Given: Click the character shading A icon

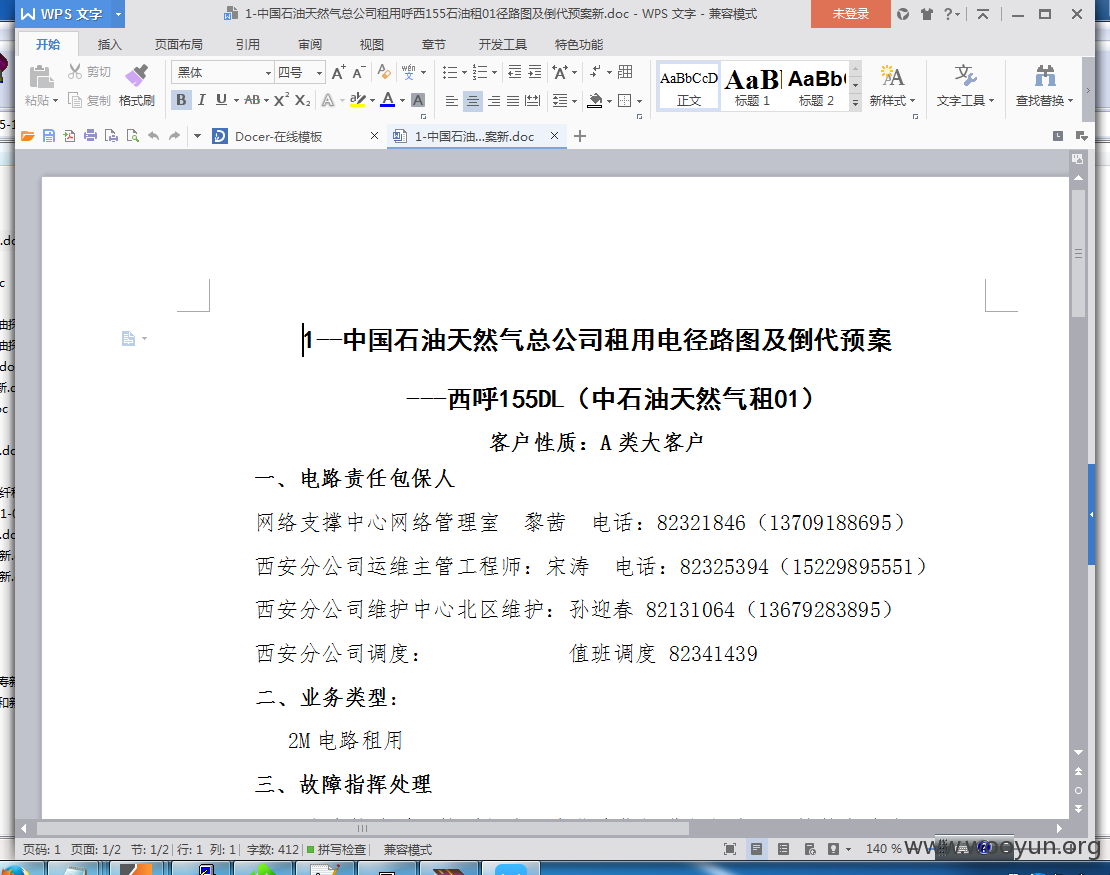Looking at the screenshot, I should coord(418,100).
